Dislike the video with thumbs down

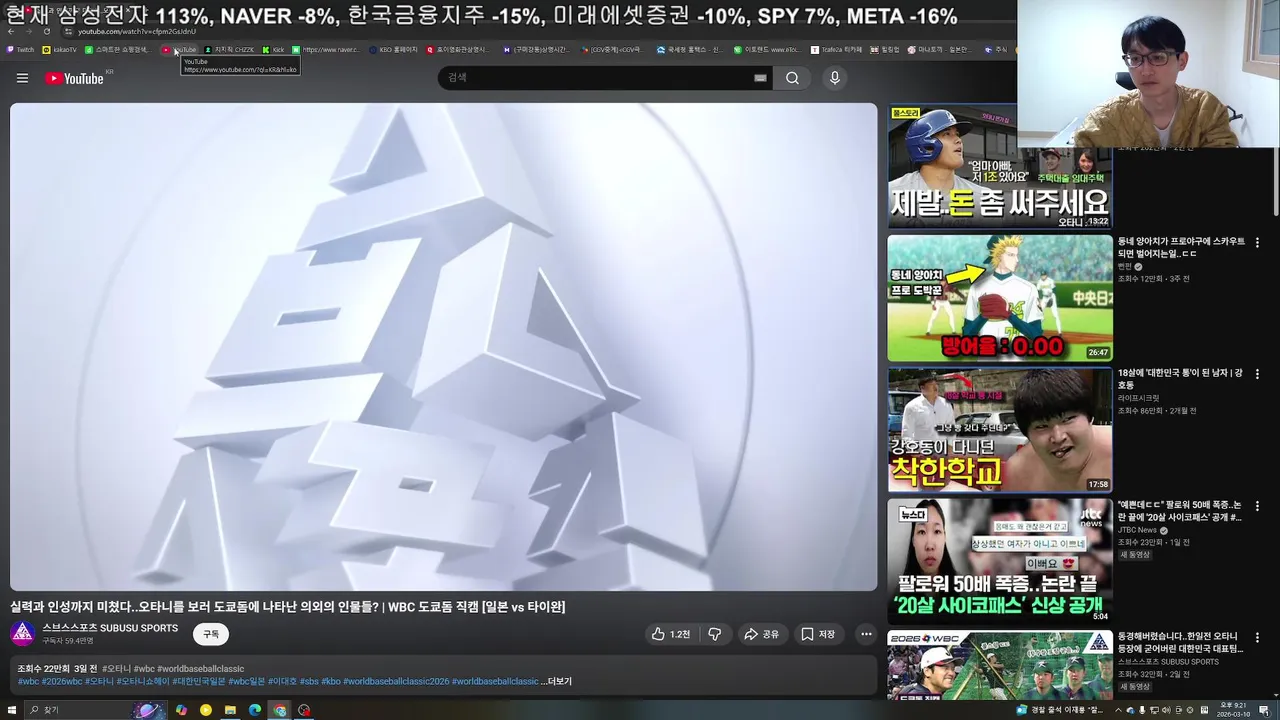[x=715, y=634]
